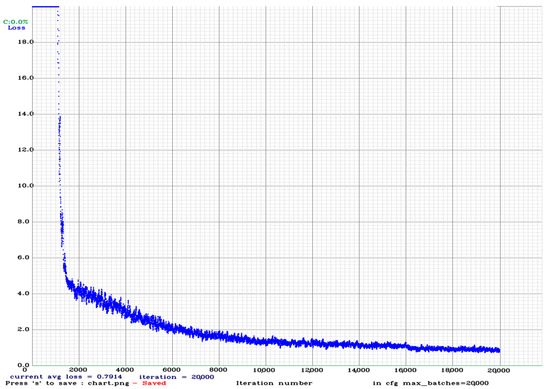Click the 'in cfg max_batches=20000' text
550x389 pixels.
[x=430, y=383]
